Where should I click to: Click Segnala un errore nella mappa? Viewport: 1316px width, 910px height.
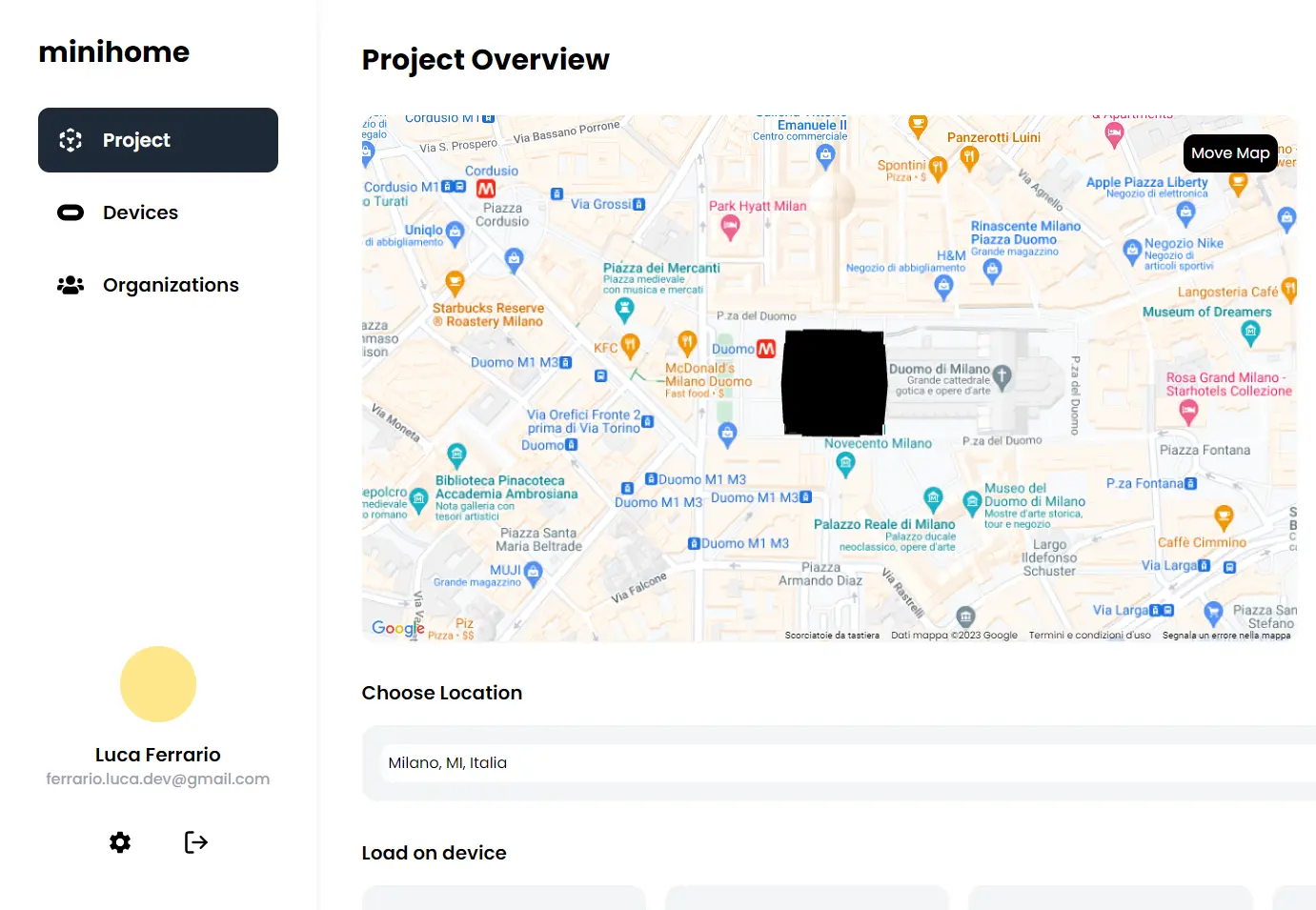point(1226,636)
